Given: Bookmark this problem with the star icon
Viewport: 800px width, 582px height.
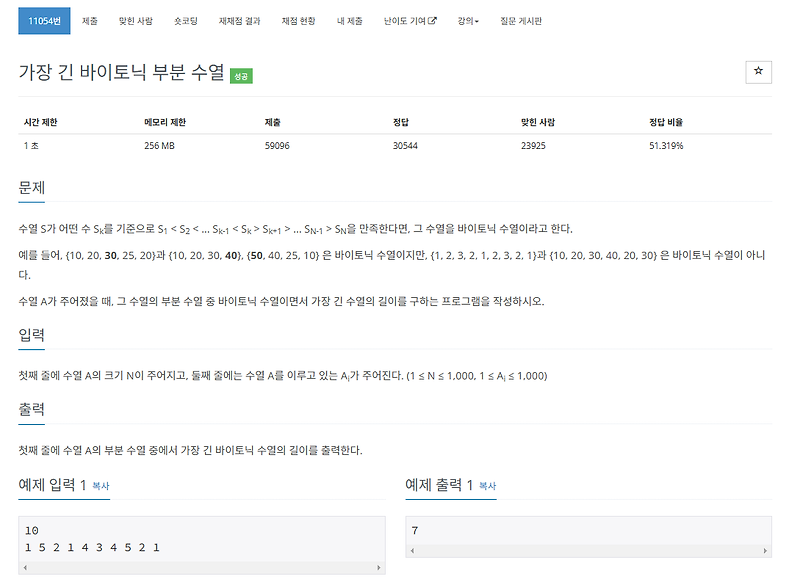Looking at the screenshot, I should tap(759, 72).
